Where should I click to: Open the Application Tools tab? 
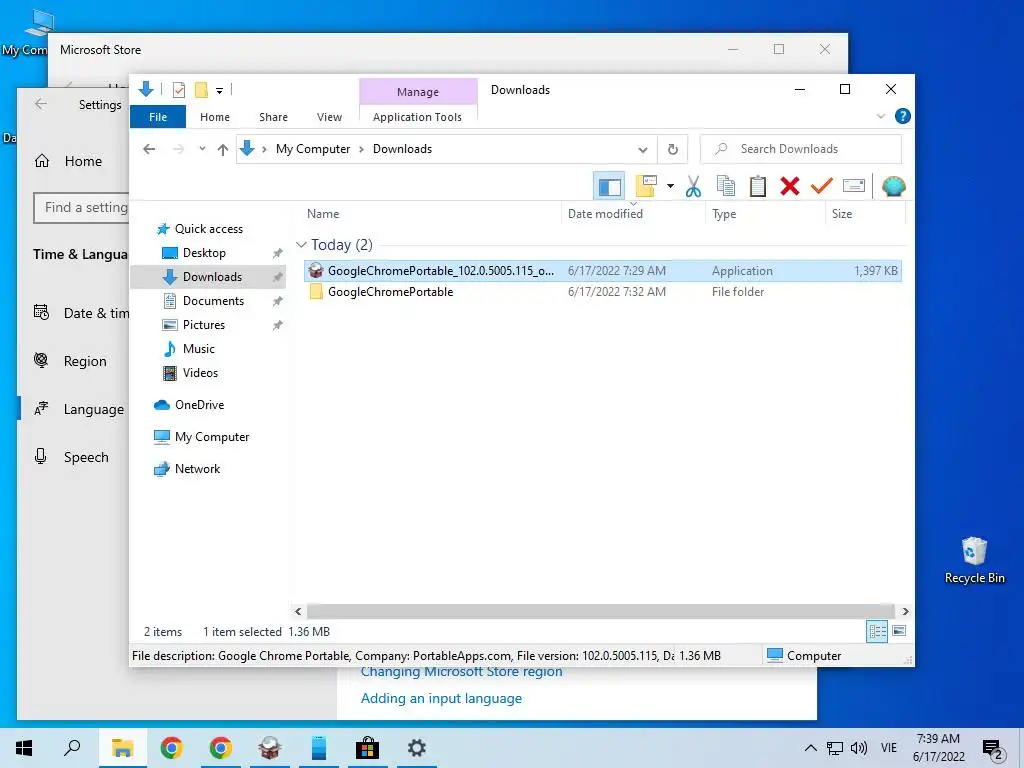pos(417,117)
